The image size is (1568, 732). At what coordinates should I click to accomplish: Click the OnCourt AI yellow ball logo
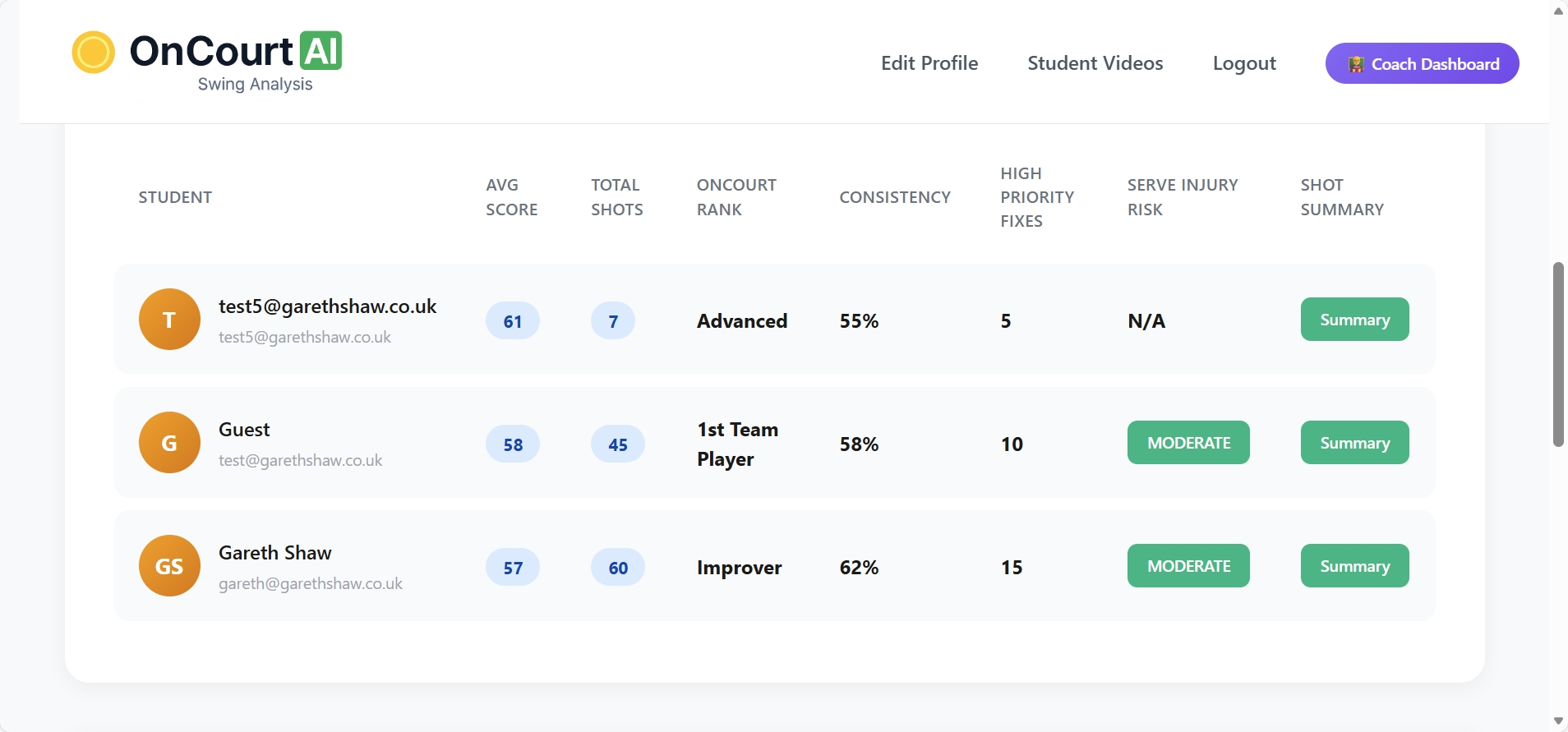coord(93,53)
